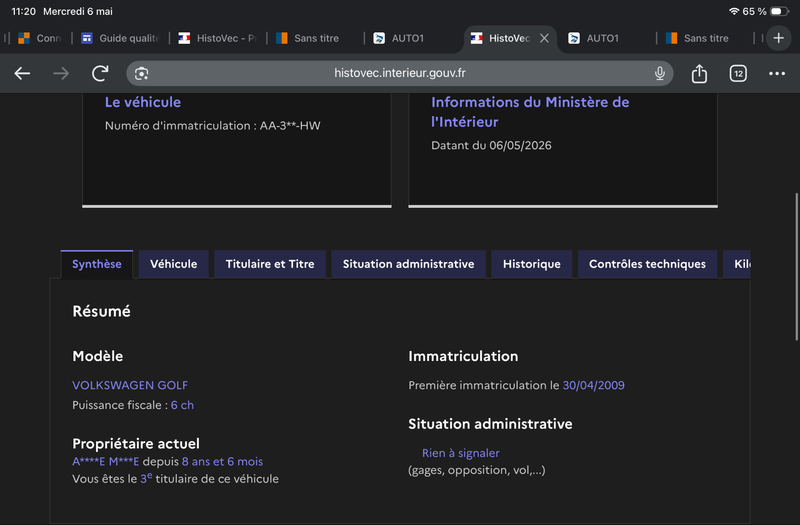
Task: Select the address bar URL field
Action: pos(399,73)
